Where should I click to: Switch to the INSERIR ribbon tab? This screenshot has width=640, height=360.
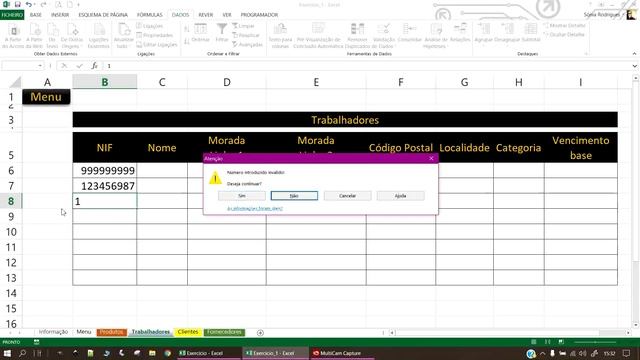(60, 15)
